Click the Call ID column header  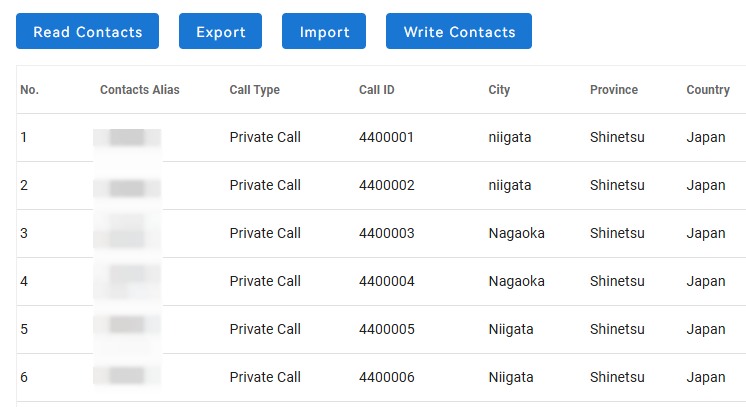tap(377, 90)
